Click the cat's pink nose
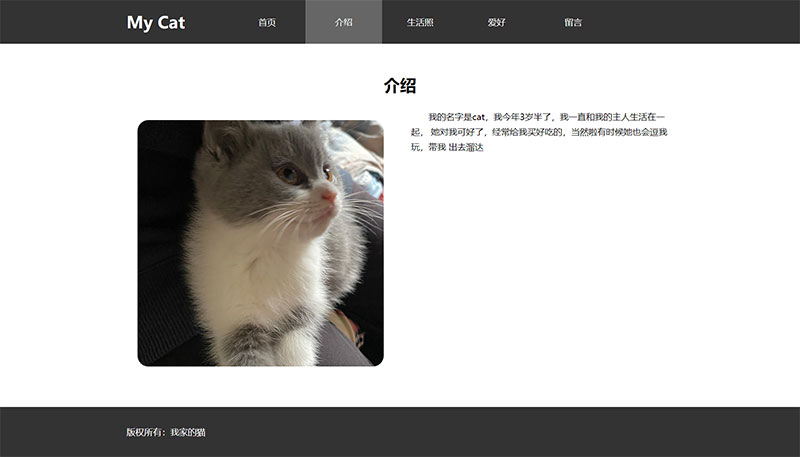800x457 pixels. click(x=329, y=196)
